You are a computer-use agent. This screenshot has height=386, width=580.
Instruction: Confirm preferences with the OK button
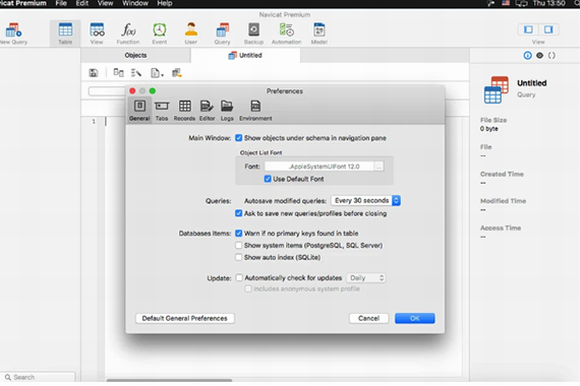[415, 318]
